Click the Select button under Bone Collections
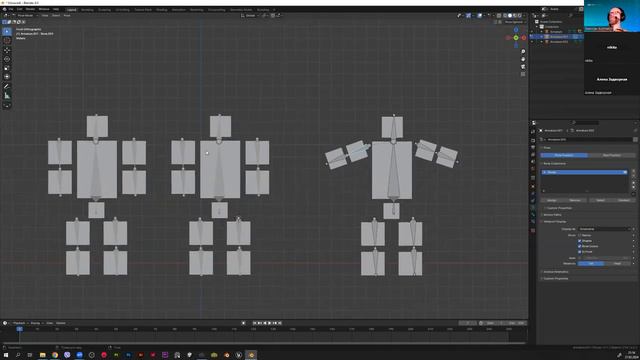 [600, 200]
